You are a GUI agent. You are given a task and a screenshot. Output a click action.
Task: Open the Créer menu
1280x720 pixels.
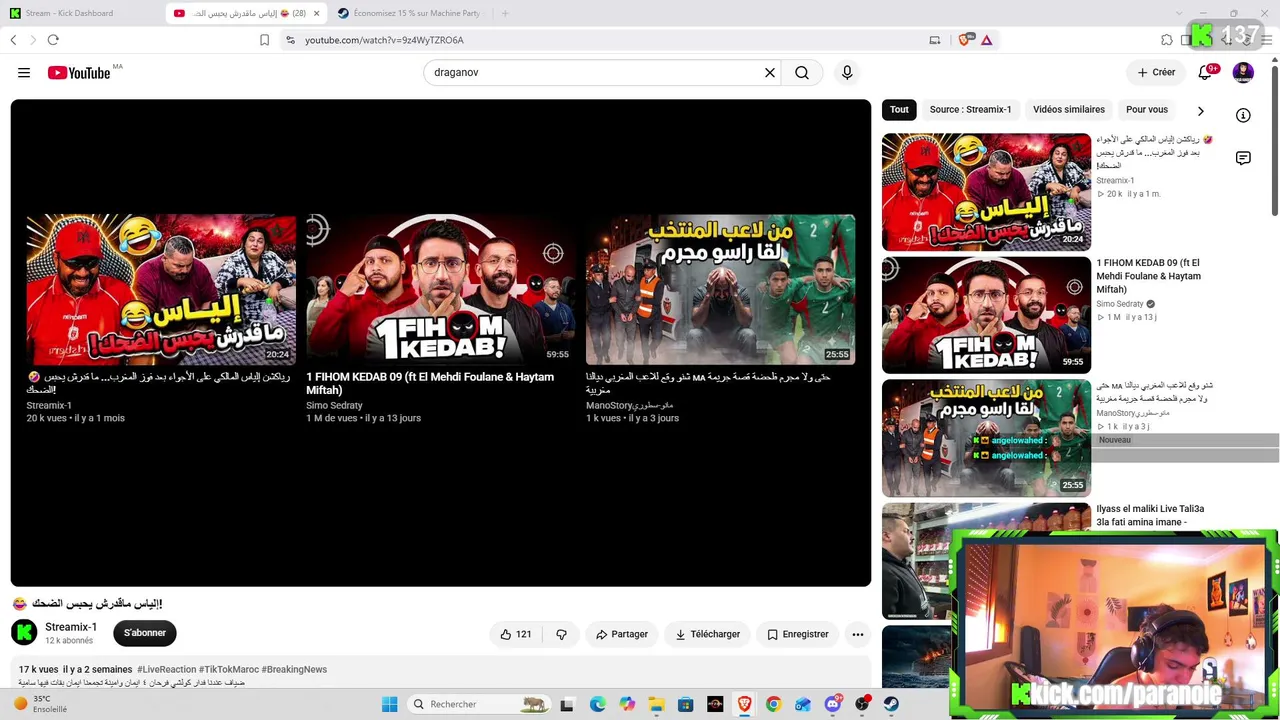click(x=1156, y=72)
